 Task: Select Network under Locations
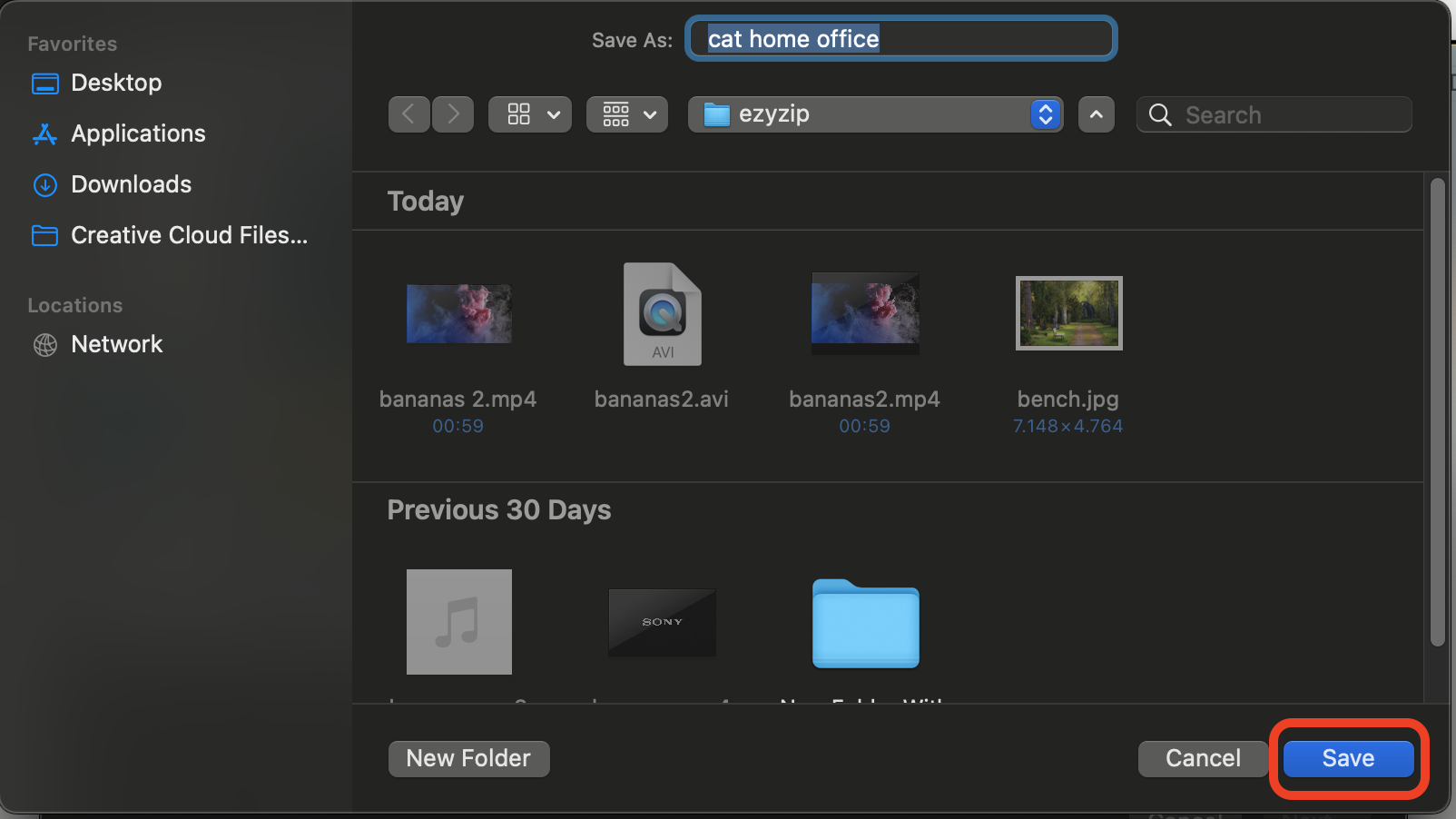(116, 344)
